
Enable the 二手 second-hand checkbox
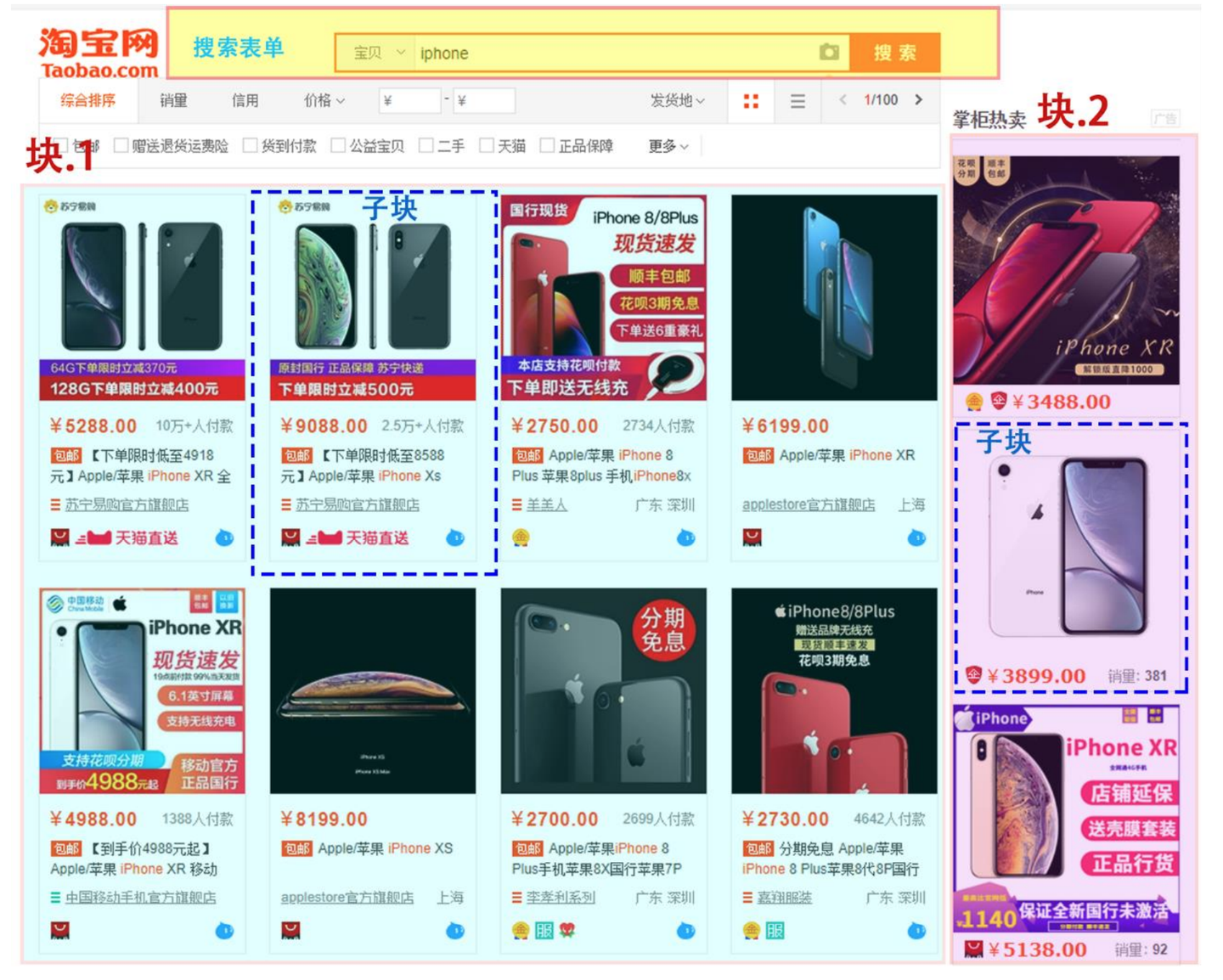pos(426,145)
